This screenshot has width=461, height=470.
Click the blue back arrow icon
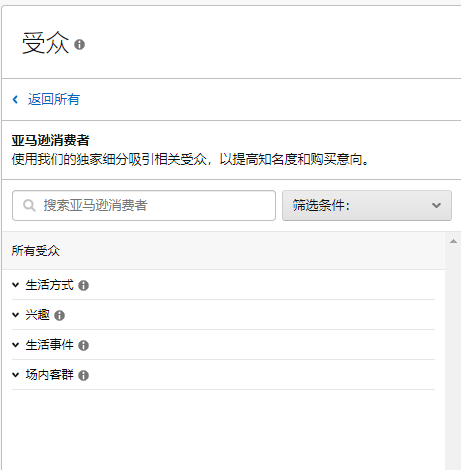pos(15,99)
